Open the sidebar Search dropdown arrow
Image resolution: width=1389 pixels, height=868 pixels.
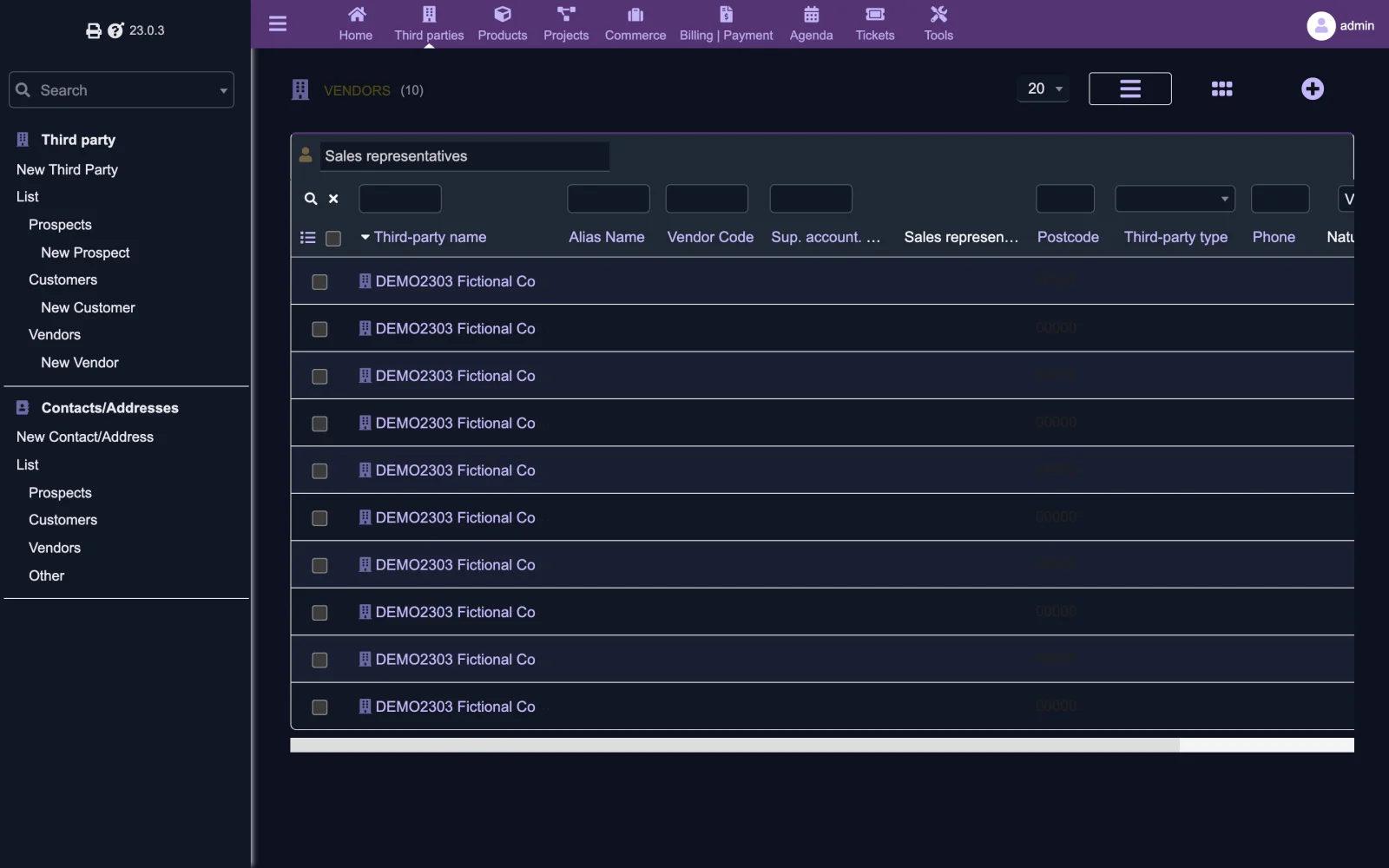(223, 90)
